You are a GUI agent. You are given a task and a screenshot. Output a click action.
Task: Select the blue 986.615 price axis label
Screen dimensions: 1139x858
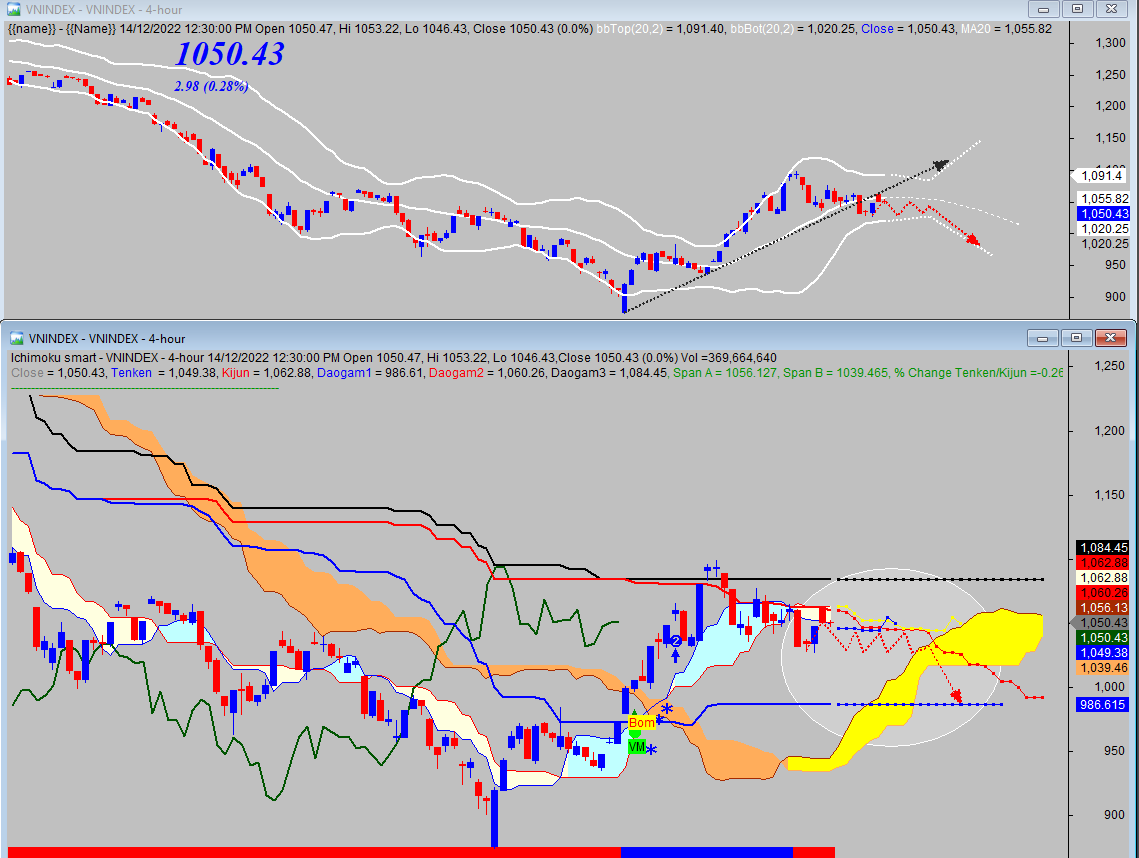(1103, 705)
